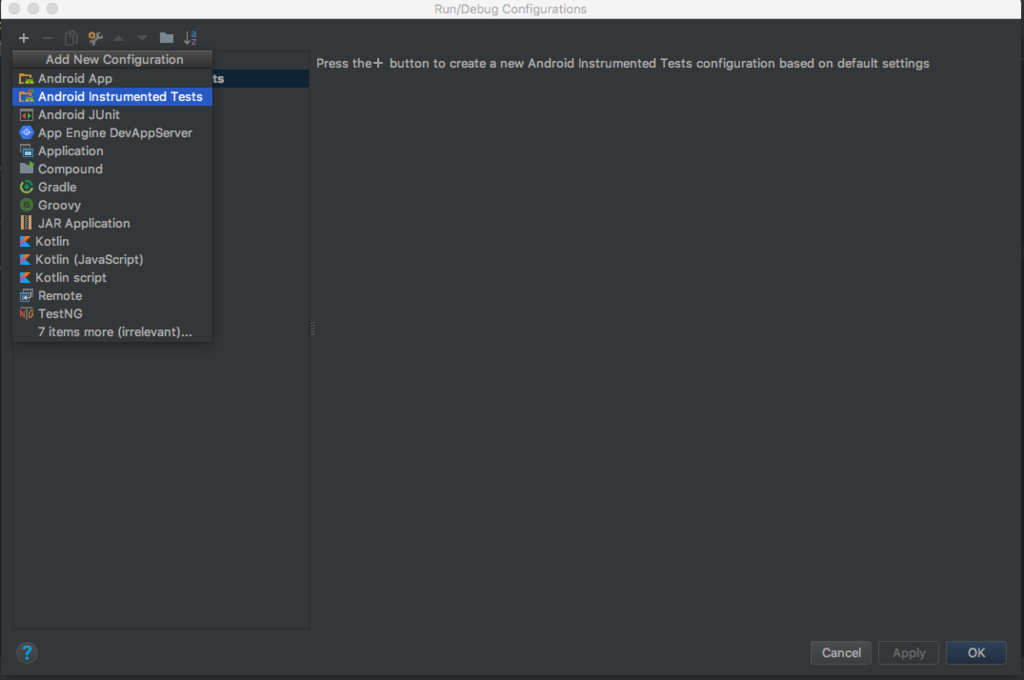
Task: Click the splitter grip between panels
Action: tap(313, 329)
